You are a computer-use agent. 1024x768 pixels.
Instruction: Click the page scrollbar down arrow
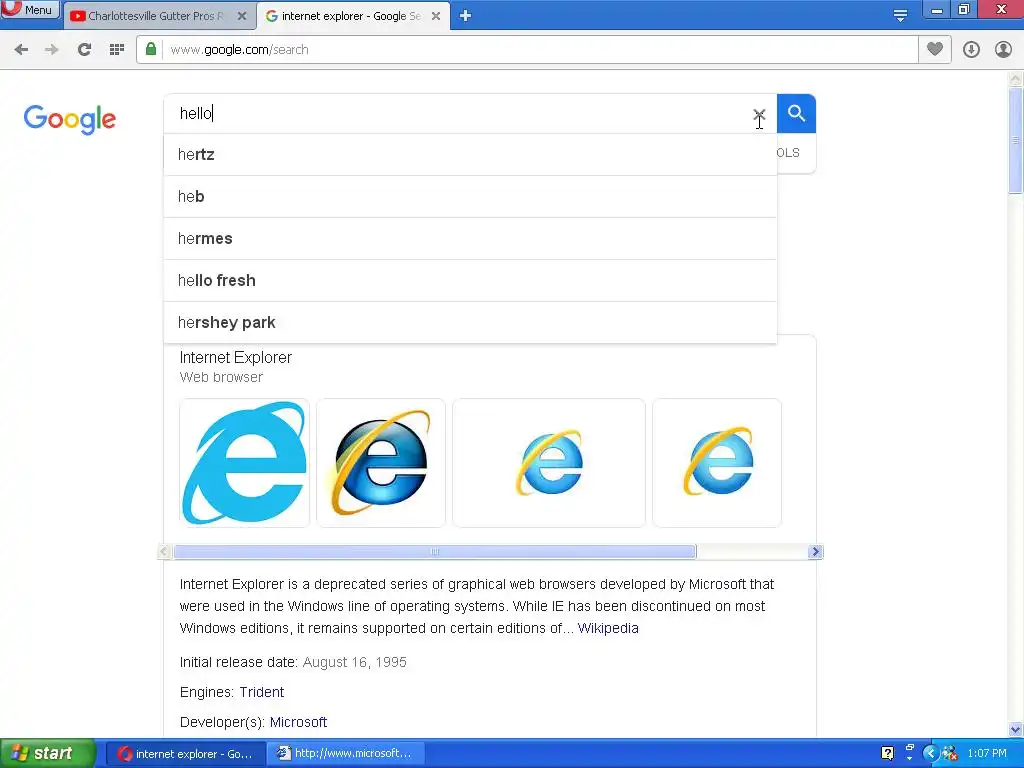[1016, 729]
